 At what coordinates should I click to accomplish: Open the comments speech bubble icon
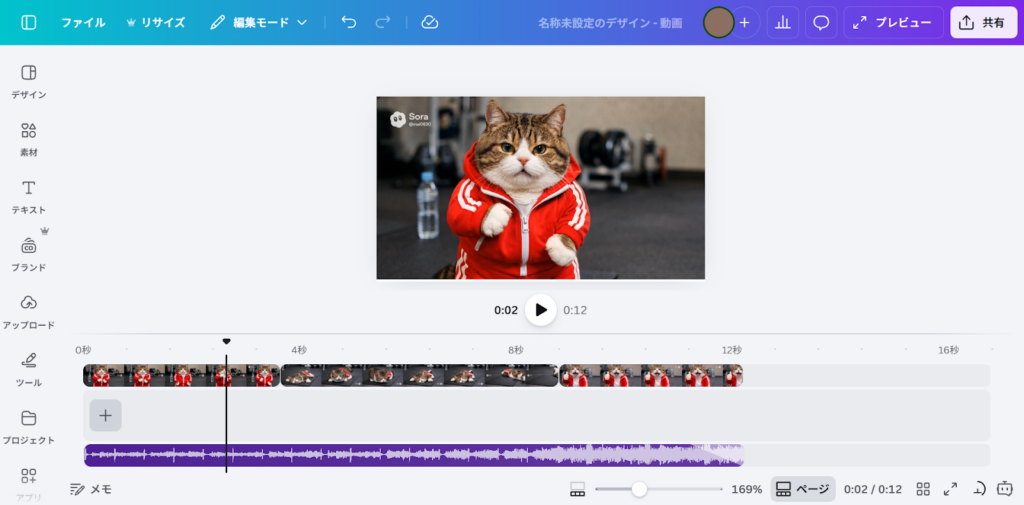(x=821, y=22)
